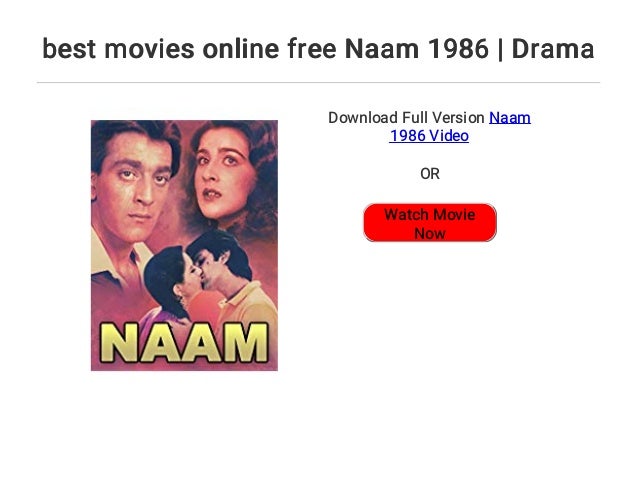This screenshot has height=479, width=638.
Task: Select the yellow NAAM title on poster
Action: (184, 342)
